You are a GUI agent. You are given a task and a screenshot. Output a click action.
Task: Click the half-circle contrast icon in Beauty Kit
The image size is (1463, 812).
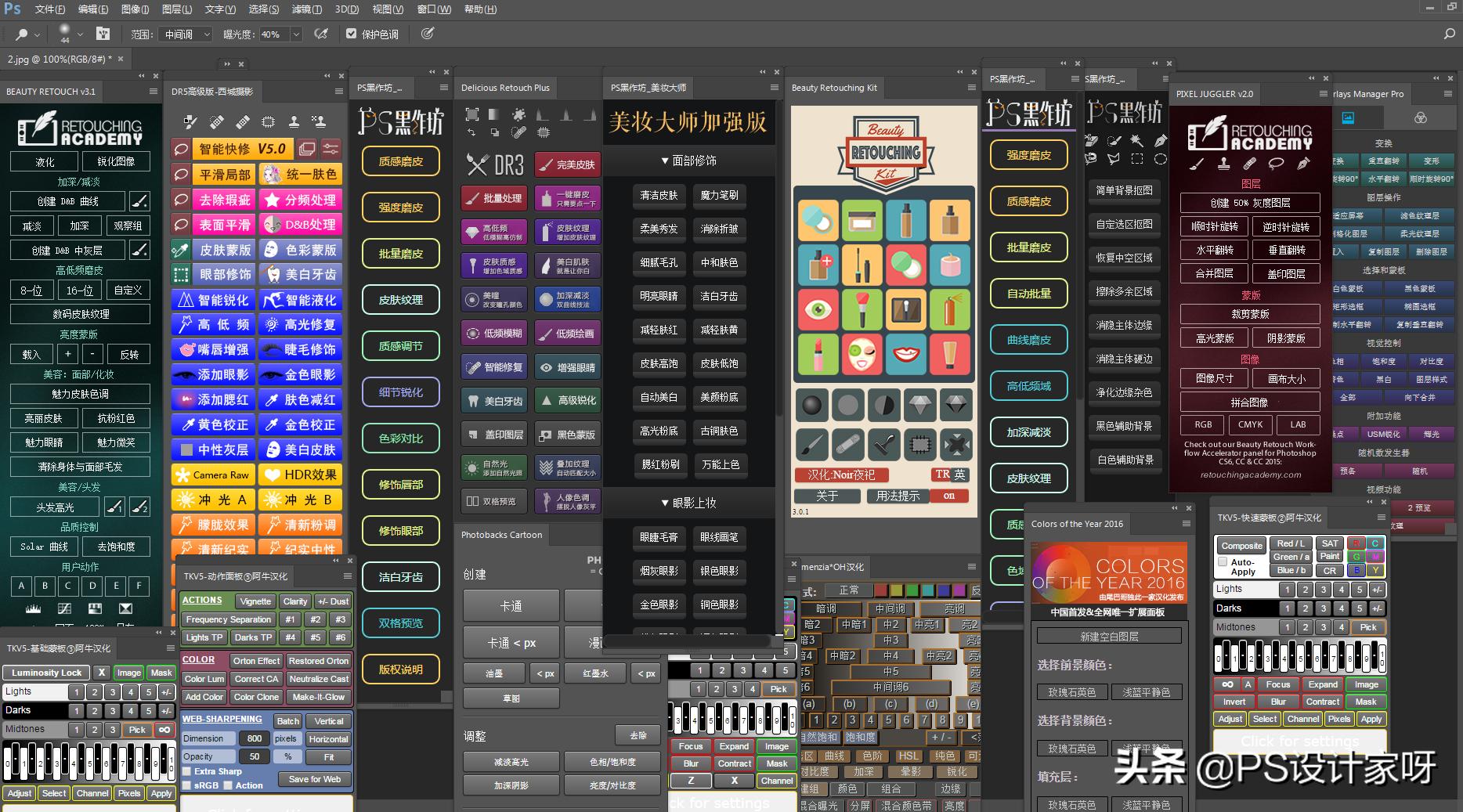(884, 405)
